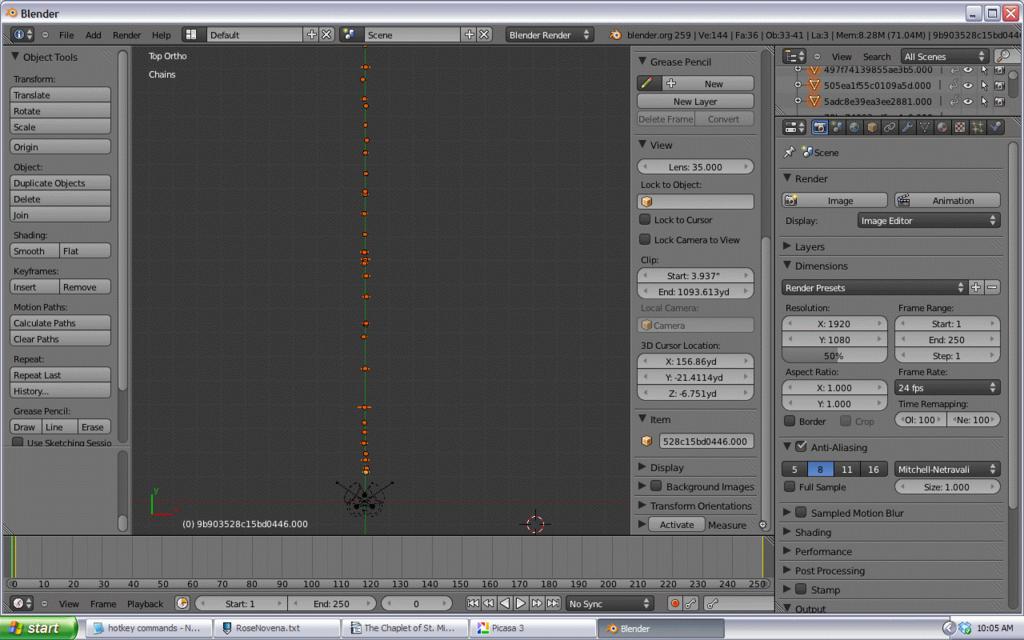
Task: Open the Object Constraints tab (chain icon)
Action: pyautogui.click(x=889, y=127)
